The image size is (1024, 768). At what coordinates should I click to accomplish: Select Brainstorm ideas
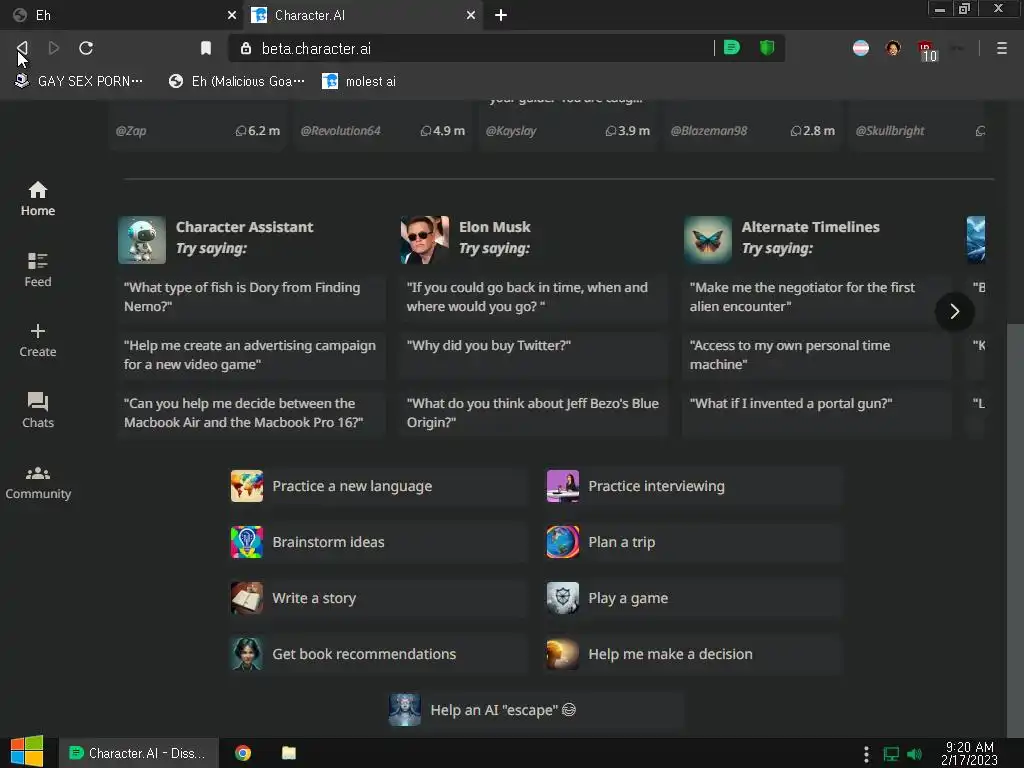pyautogui.click(x=377, y=542)
